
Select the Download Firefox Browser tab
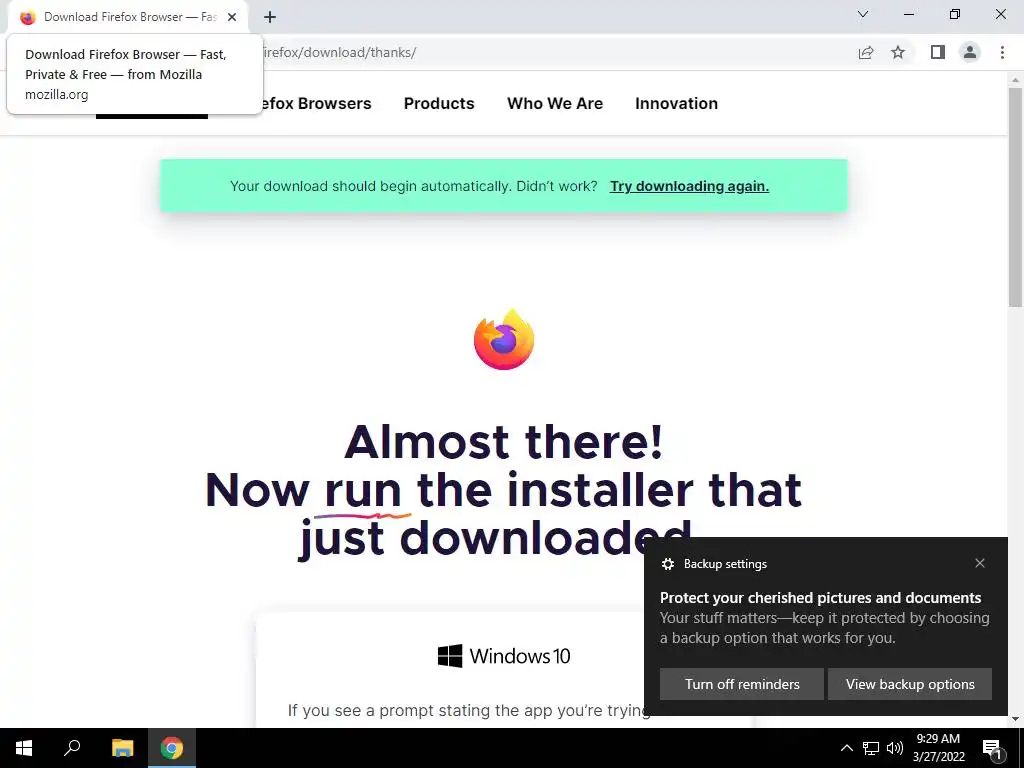[x=128, y=17]
